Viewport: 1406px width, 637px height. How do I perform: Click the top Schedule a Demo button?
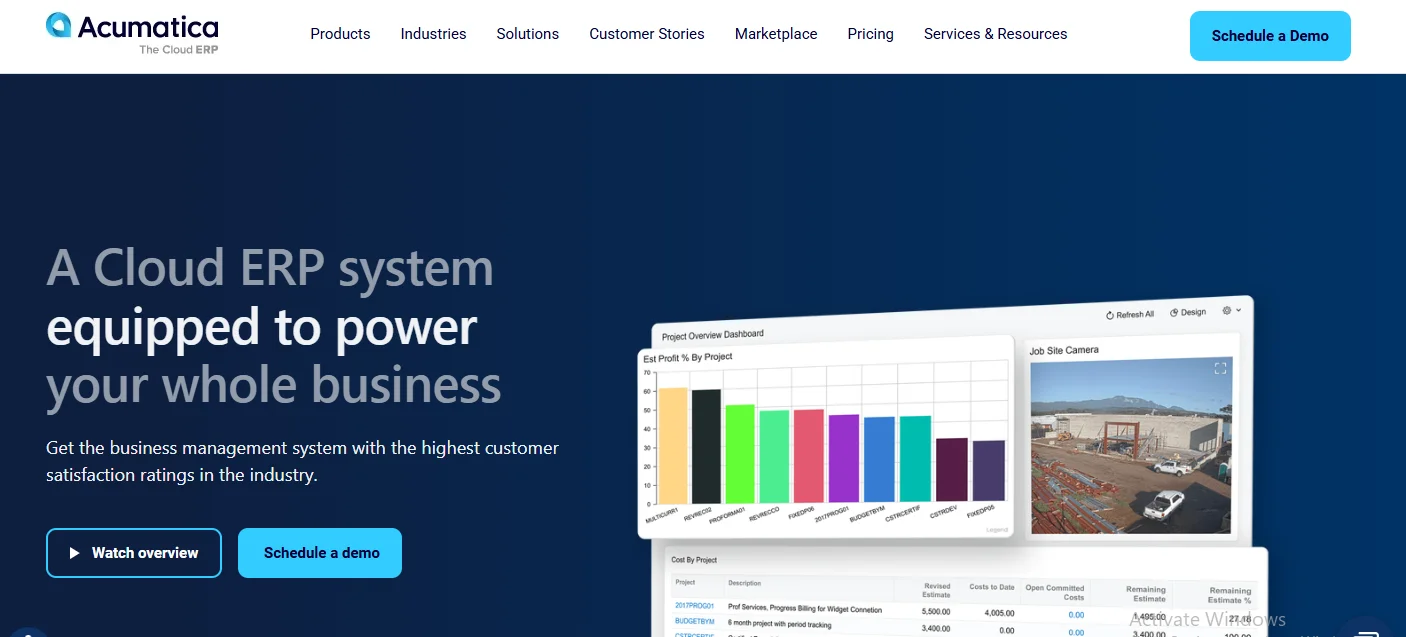(1270, 36)
